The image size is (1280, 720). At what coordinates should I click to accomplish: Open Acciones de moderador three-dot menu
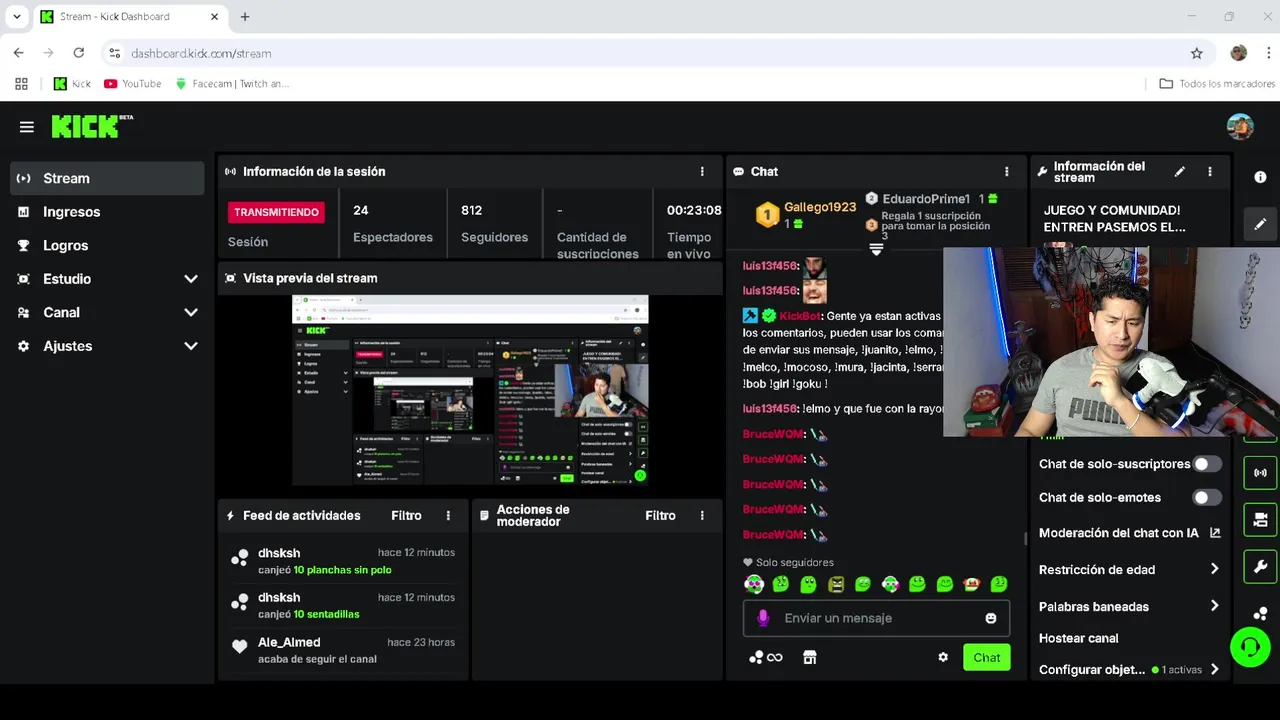coord(702,516)
